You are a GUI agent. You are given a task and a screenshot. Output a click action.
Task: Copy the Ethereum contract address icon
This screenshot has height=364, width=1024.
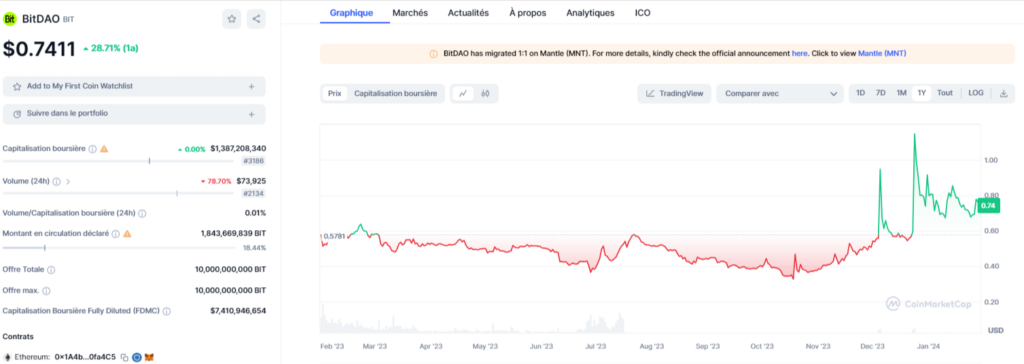pos(124,357)
